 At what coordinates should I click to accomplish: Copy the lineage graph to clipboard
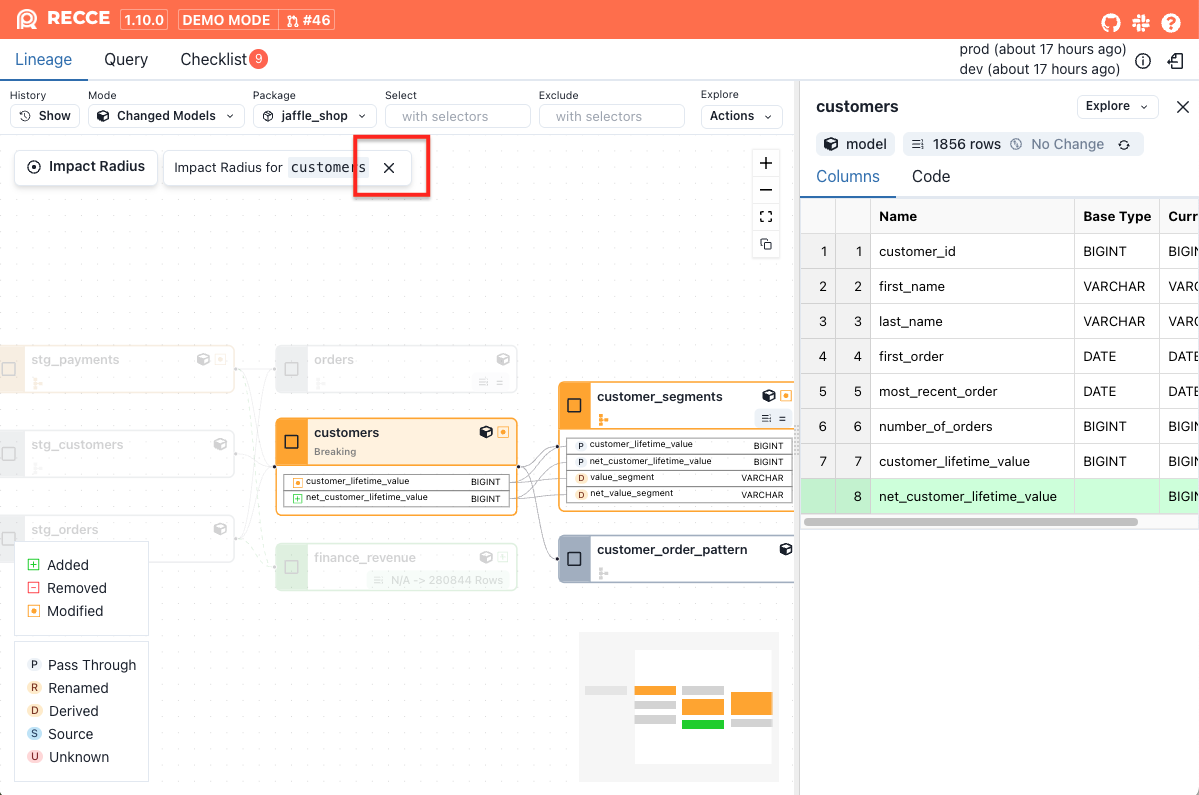(x=766, y=244)
